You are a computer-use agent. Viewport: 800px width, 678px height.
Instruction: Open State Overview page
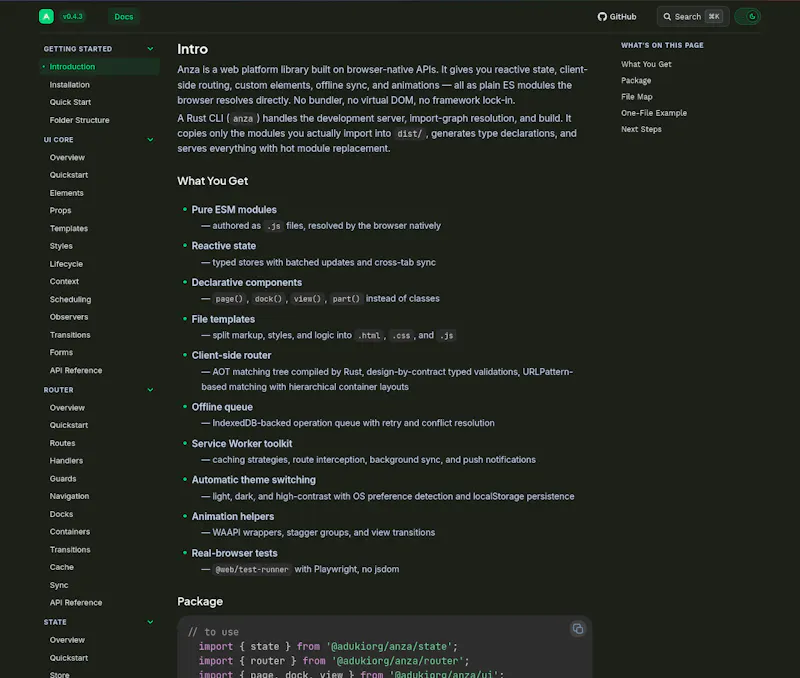point(67,640)
